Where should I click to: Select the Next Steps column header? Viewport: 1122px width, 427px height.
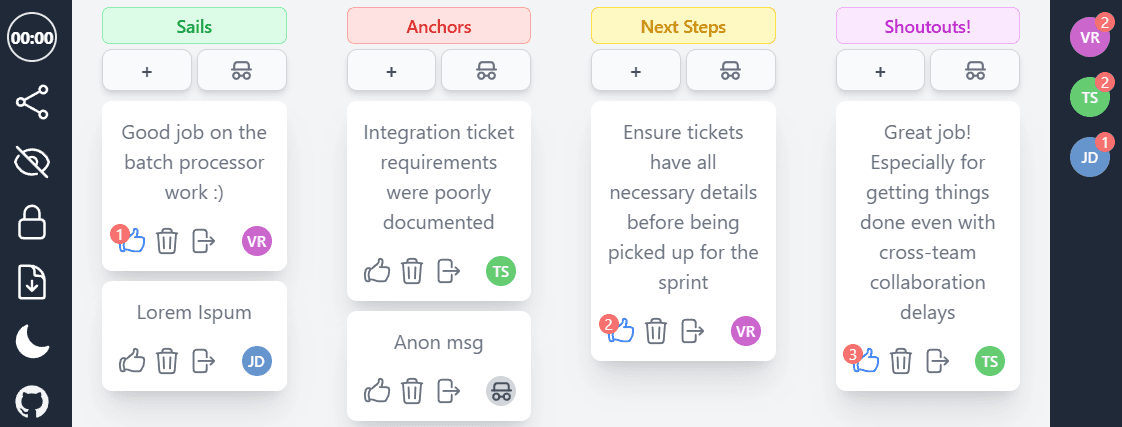pos(683,26)
